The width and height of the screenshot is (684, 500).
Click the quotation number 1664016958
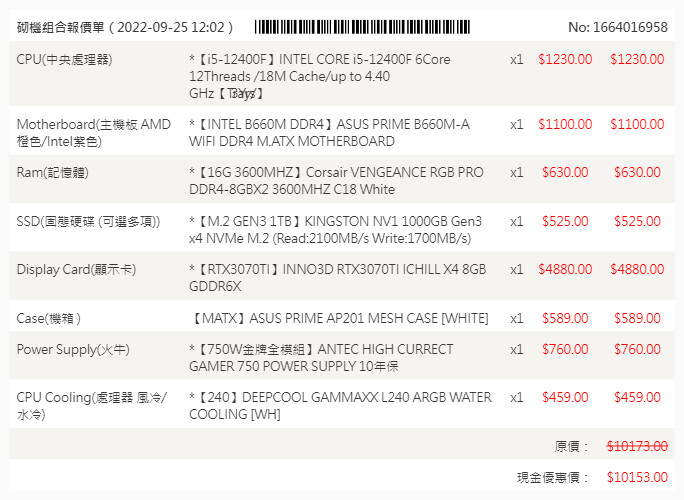[617, 27]
